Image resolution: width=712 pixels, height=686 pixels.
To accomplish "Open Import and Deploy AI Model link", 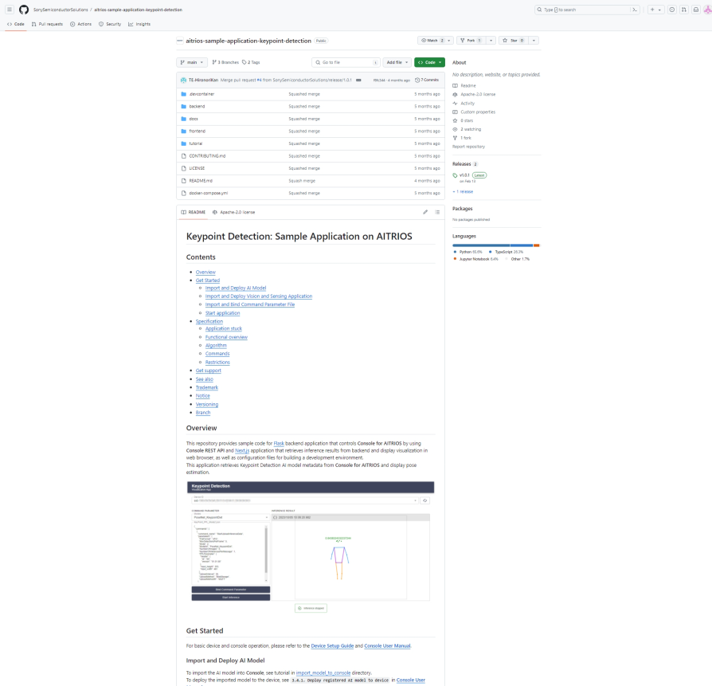I will [x=236, y=288].
